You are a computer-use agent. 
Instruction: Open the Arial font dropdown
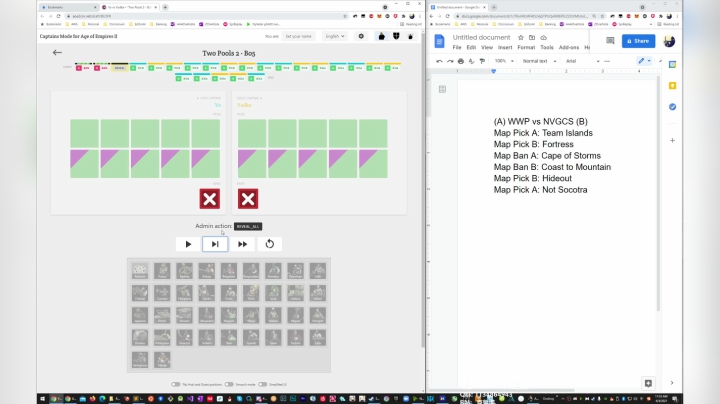(582, 61)
